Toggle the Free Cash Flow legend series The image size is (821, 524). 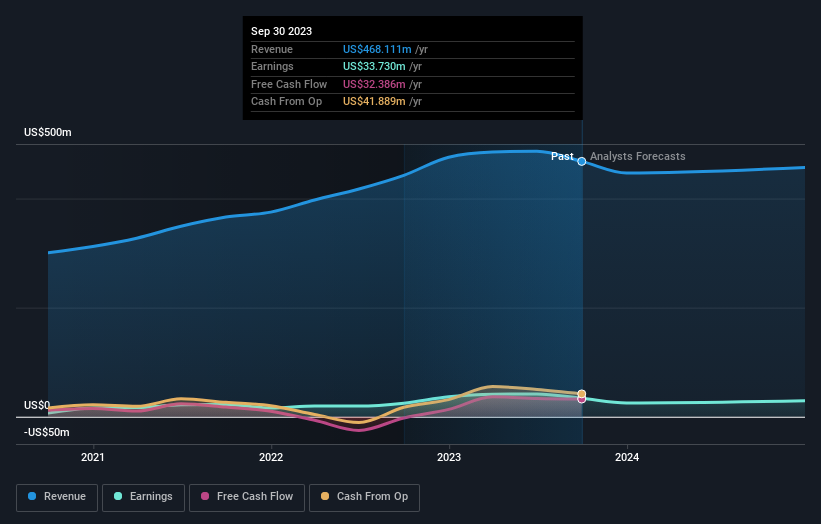point(247,497)
